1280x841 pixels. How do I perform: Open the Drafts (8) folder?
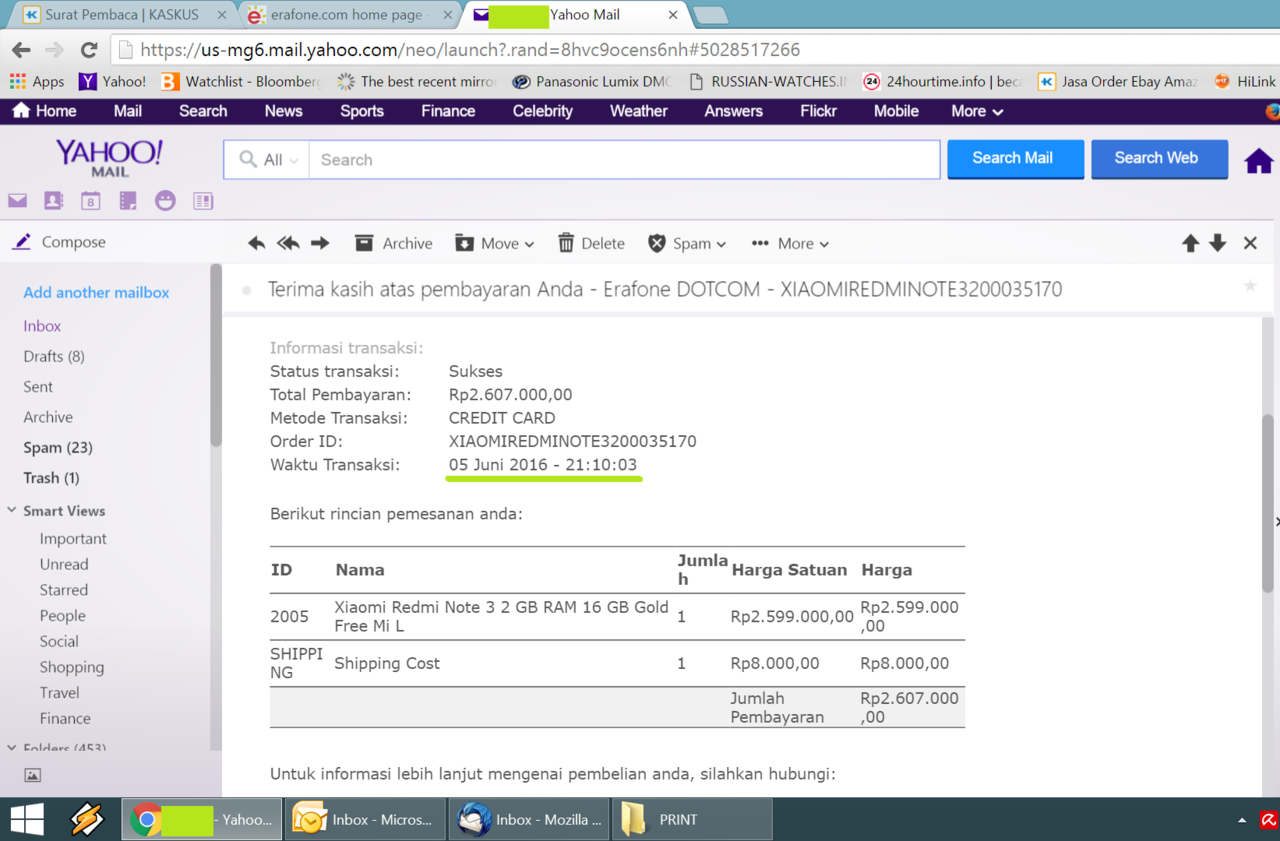54,356
